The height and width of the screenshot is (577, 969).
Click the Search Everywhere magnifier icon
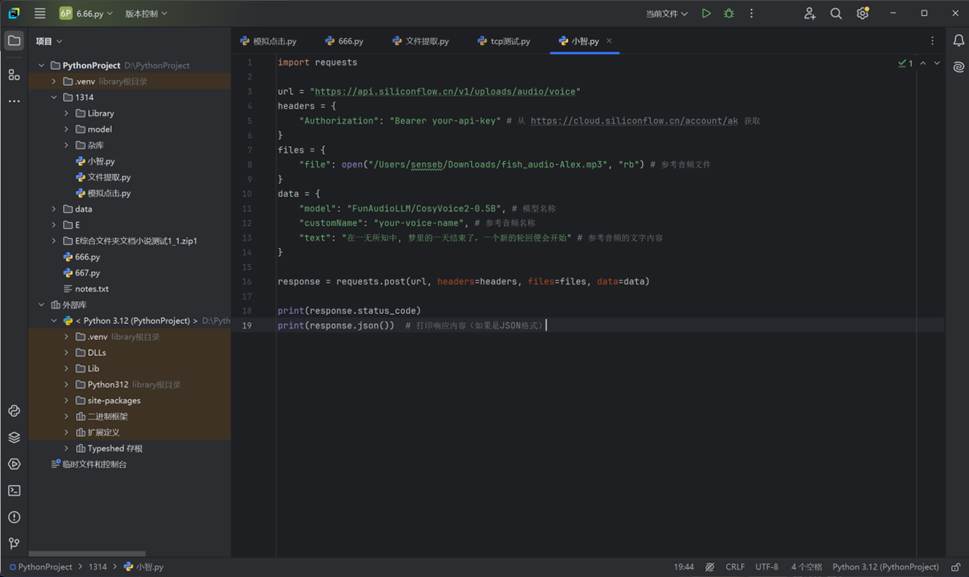click(x=836, y=14)
